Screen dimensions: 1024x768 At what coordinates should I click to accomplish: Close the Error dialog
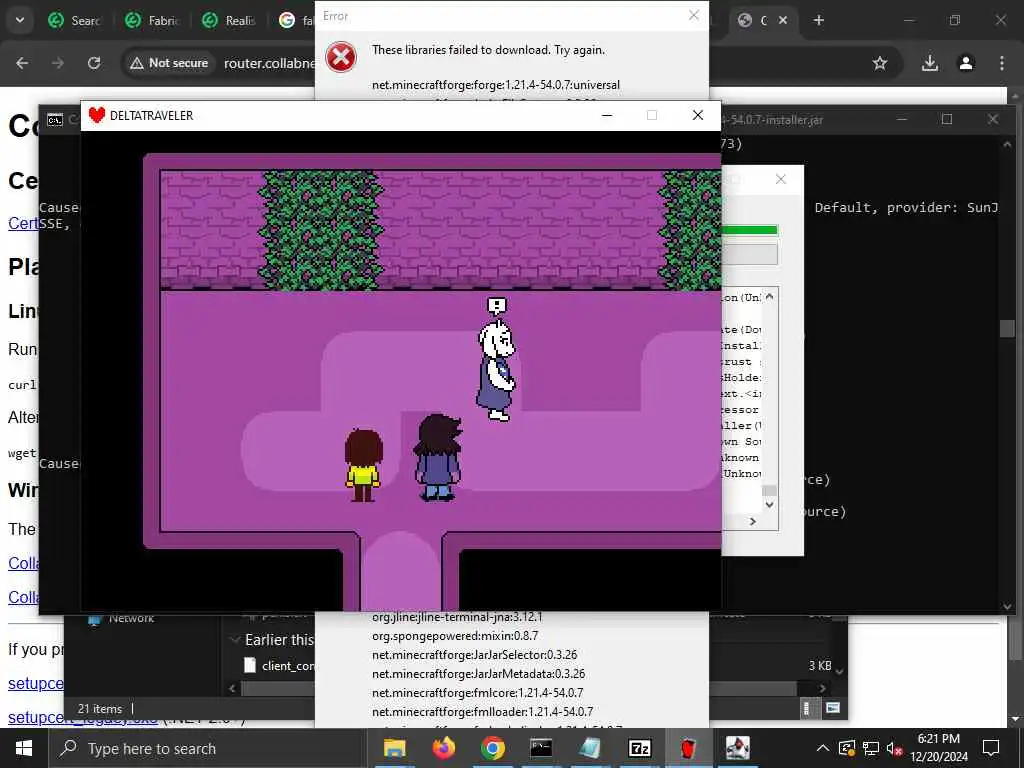pyautogui.click(x=694, y=15)
